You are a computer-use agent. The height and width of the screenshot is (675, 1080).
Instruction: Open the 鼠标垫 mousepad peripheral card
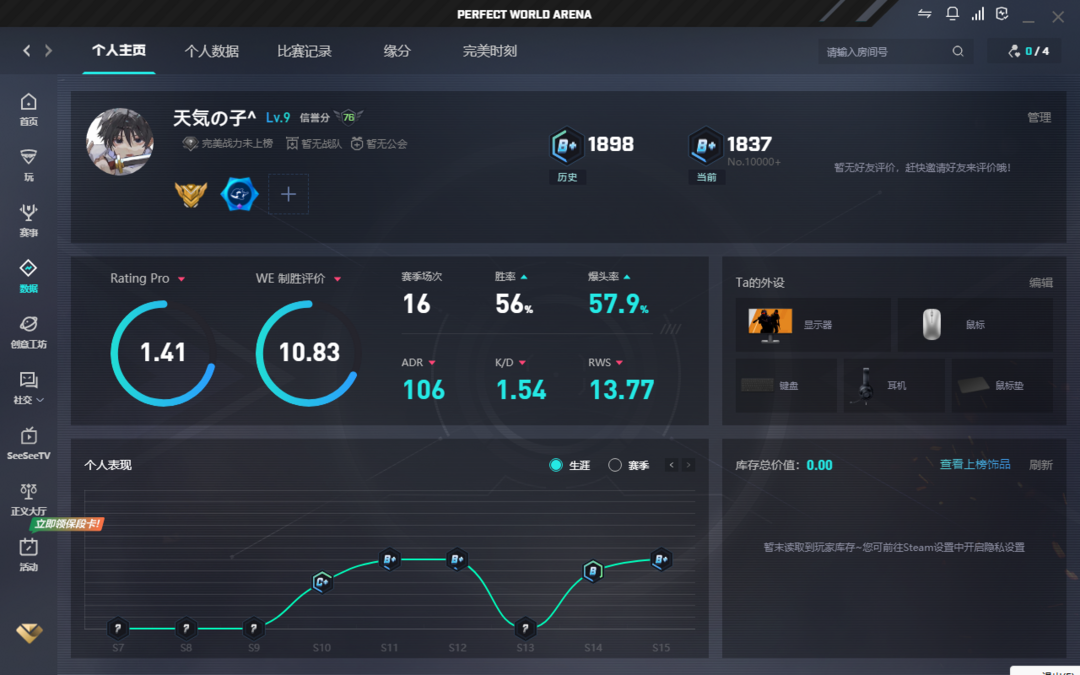pos(1002,386)
